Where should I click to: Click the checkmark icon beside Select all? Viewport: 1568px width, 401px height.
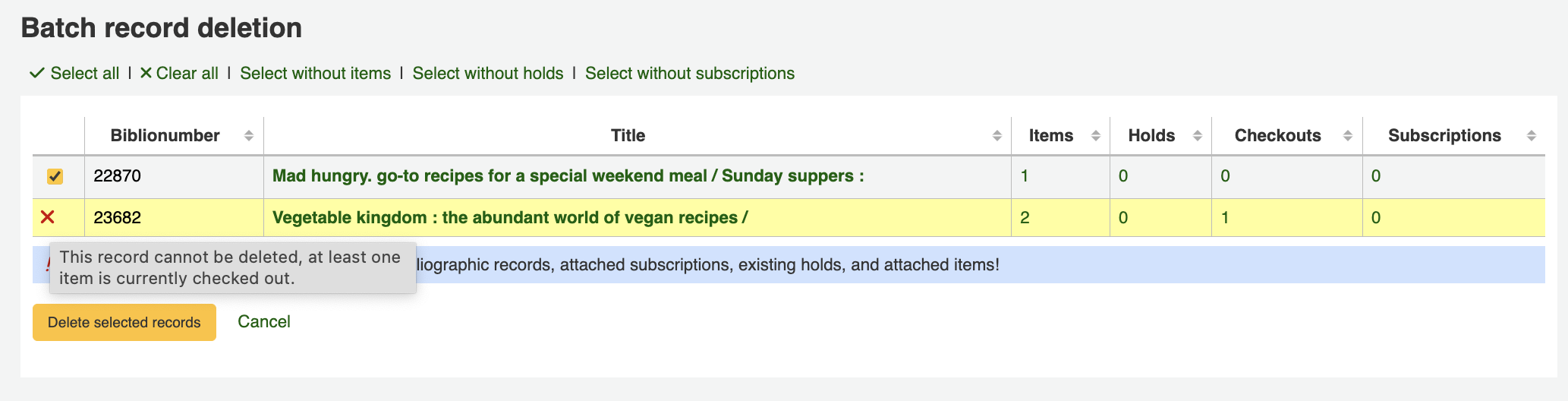[x=36, y=74]
